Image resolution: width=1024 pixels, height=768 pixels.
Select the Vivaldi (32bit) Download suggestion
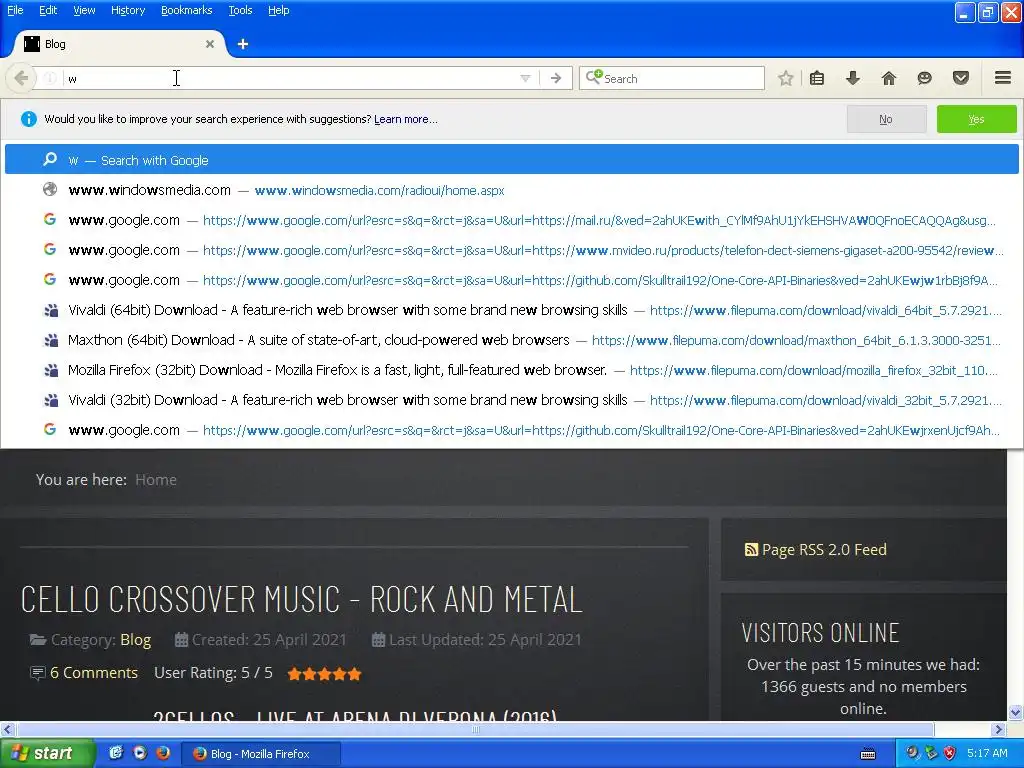511,400
